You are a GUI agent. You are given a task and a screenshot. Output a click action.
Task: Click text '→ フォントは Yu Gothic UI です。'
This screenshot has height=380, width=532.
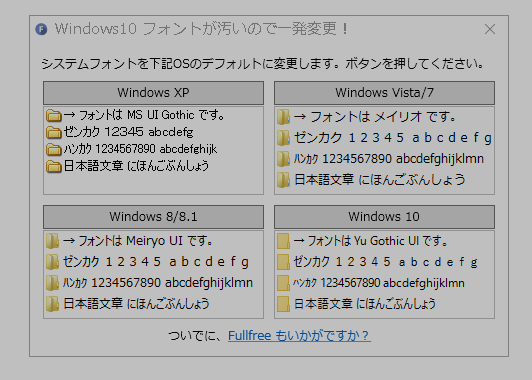pyautogui.click(x=370, y=241)
